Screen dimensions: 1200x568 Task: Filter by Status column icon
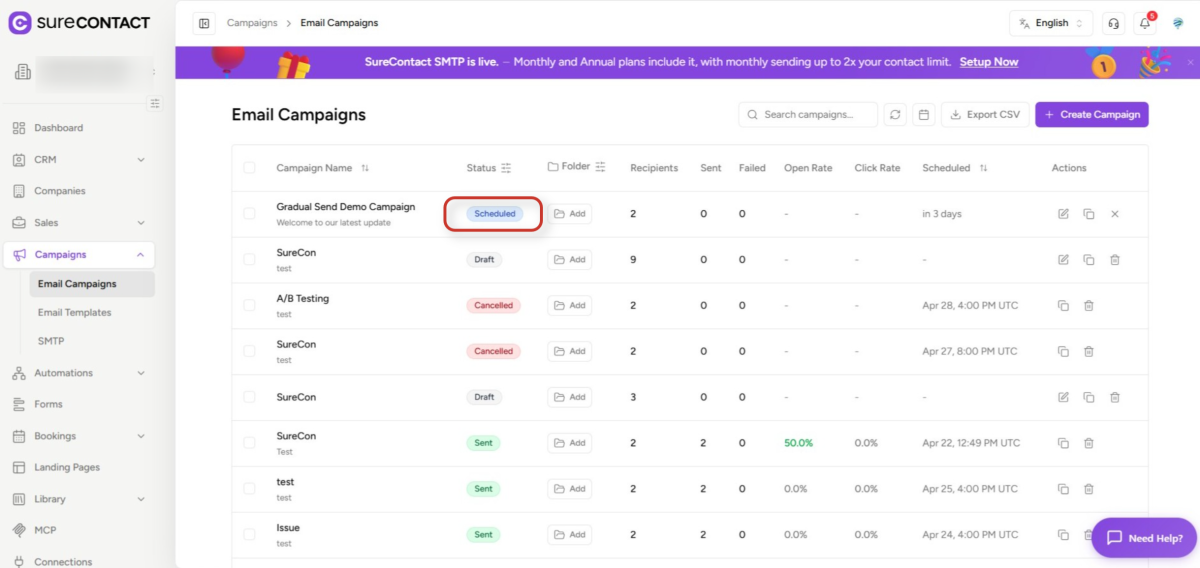(x=506, y=168)
